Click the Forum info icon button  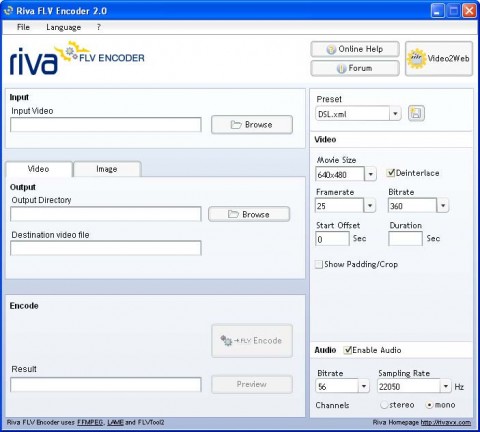[x=341, y=69]
